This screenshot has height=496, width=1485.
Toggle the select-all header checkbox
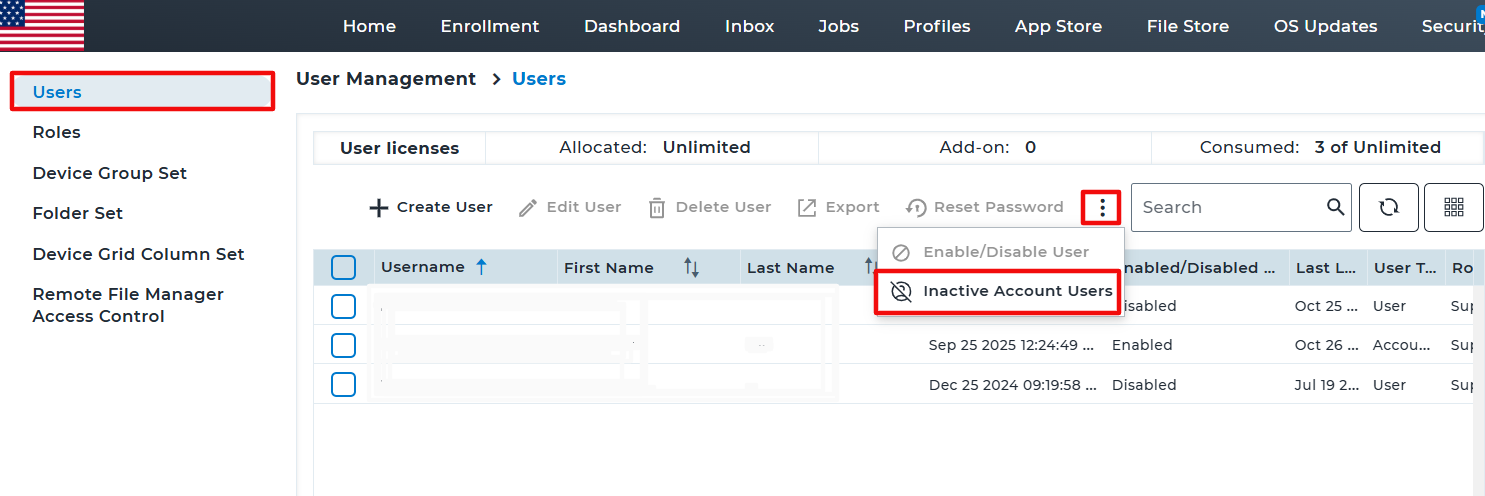pyautogui.click(x=343, y=267)
